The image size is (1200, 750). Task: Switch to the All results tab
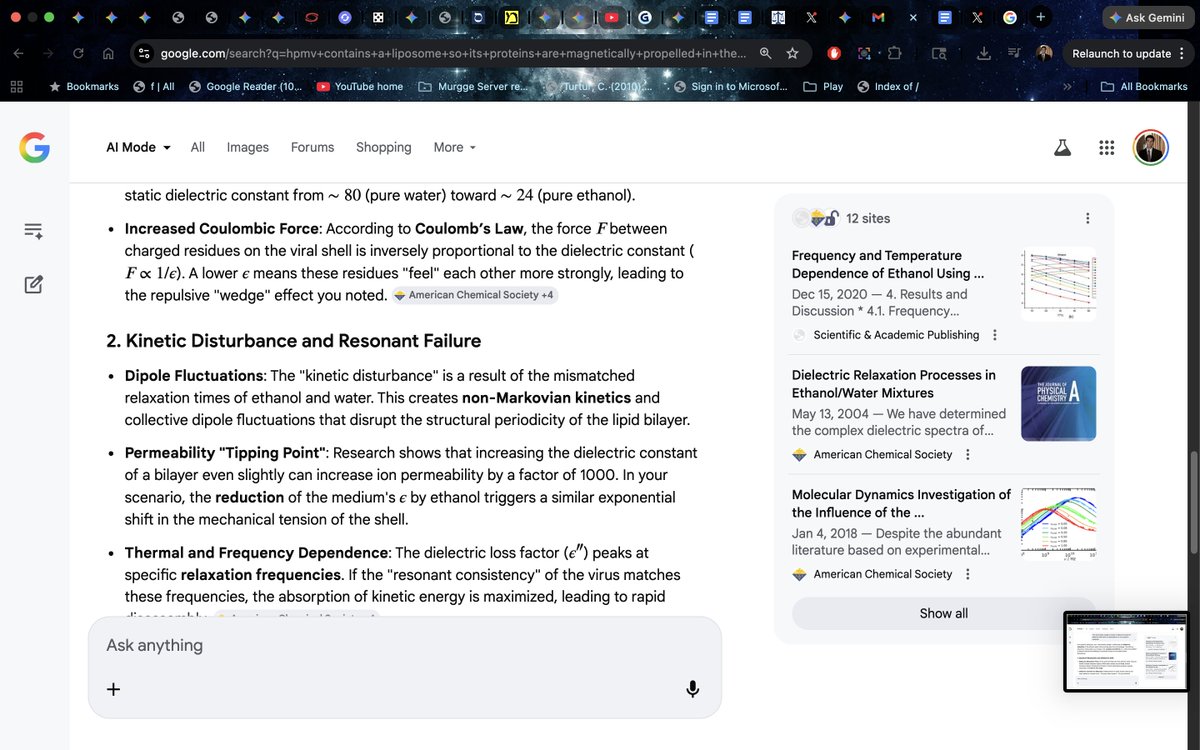198,147
